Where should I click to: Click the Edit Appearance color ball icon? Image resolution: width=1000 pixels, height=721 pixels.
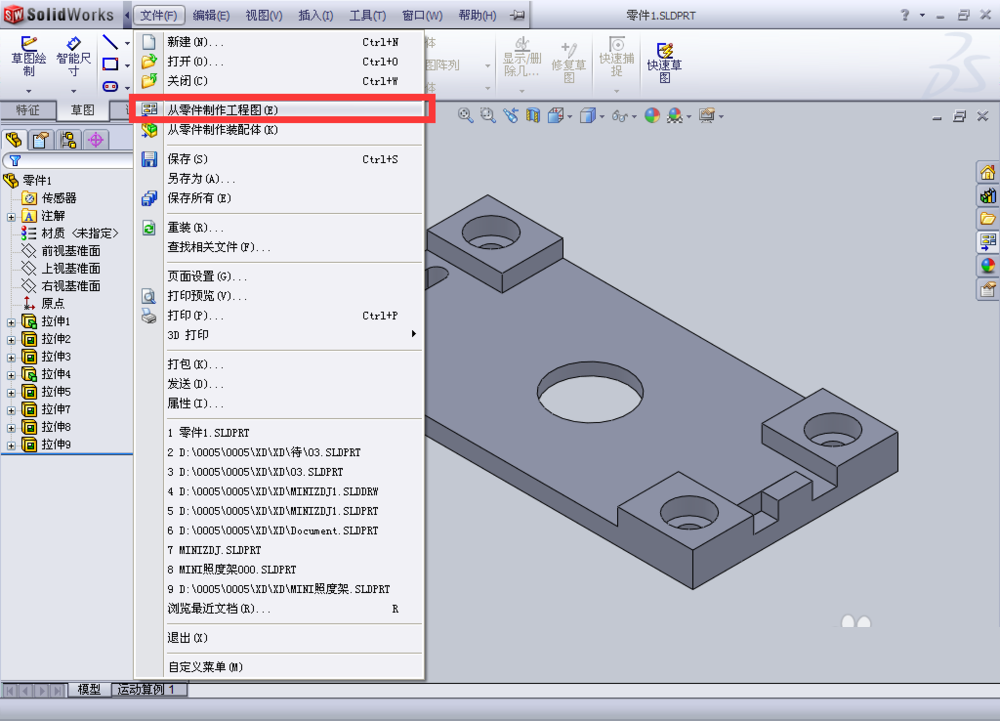point(652,115)
